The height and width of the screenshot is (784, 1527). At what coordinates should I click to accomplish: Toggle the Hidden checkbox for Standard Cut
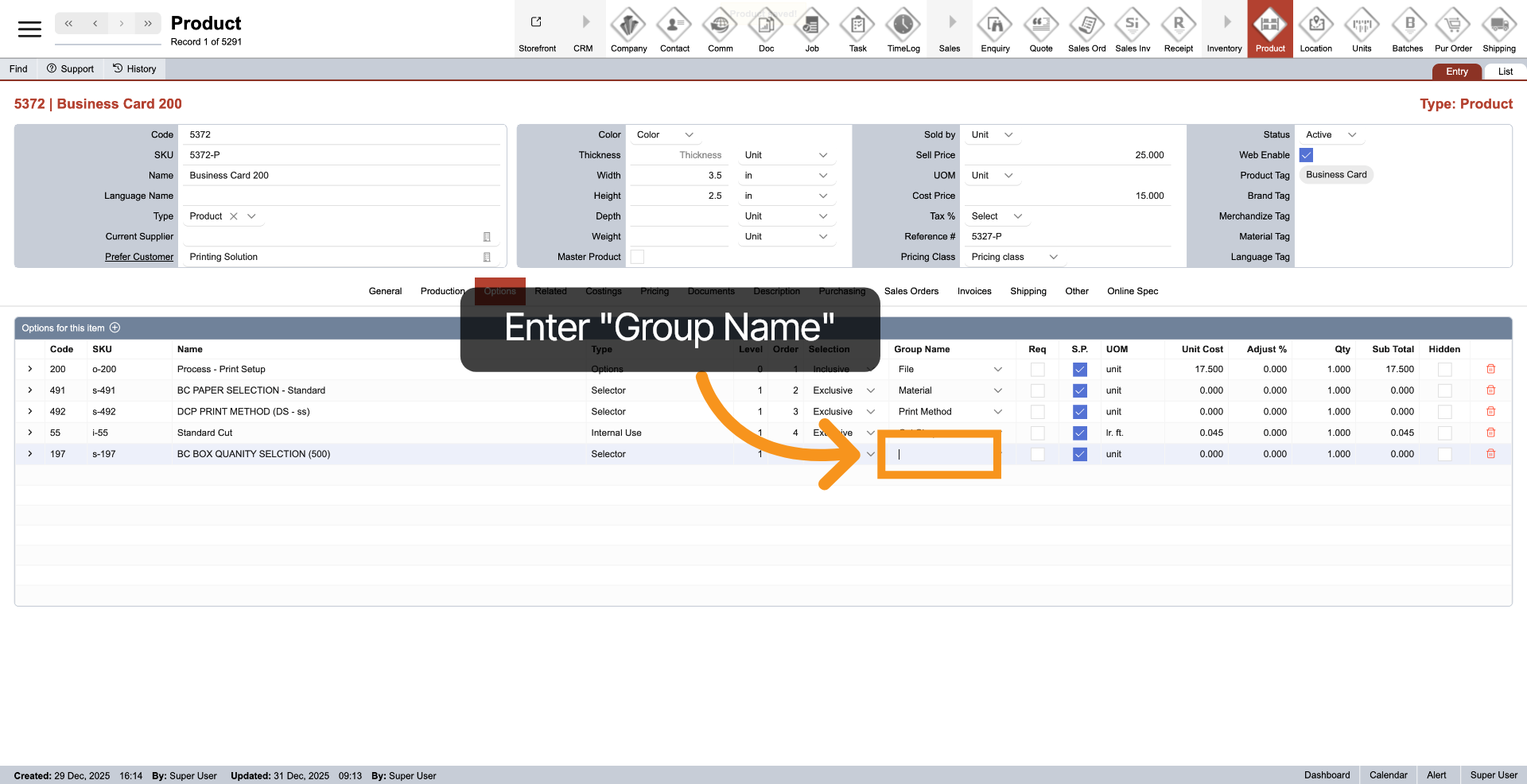coord(1444,433)
